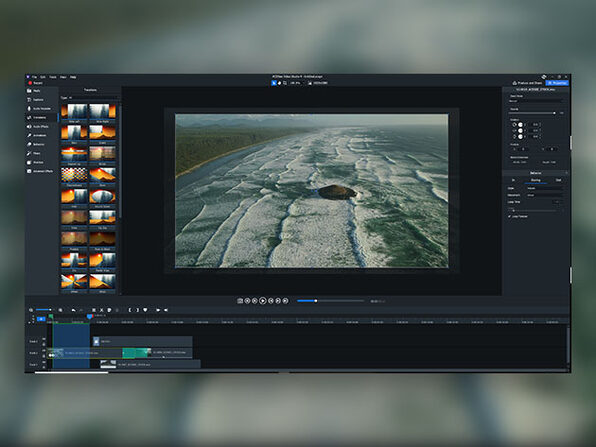
Task: Open the 1920x1080 resolution setting
Action: point(318,83)
